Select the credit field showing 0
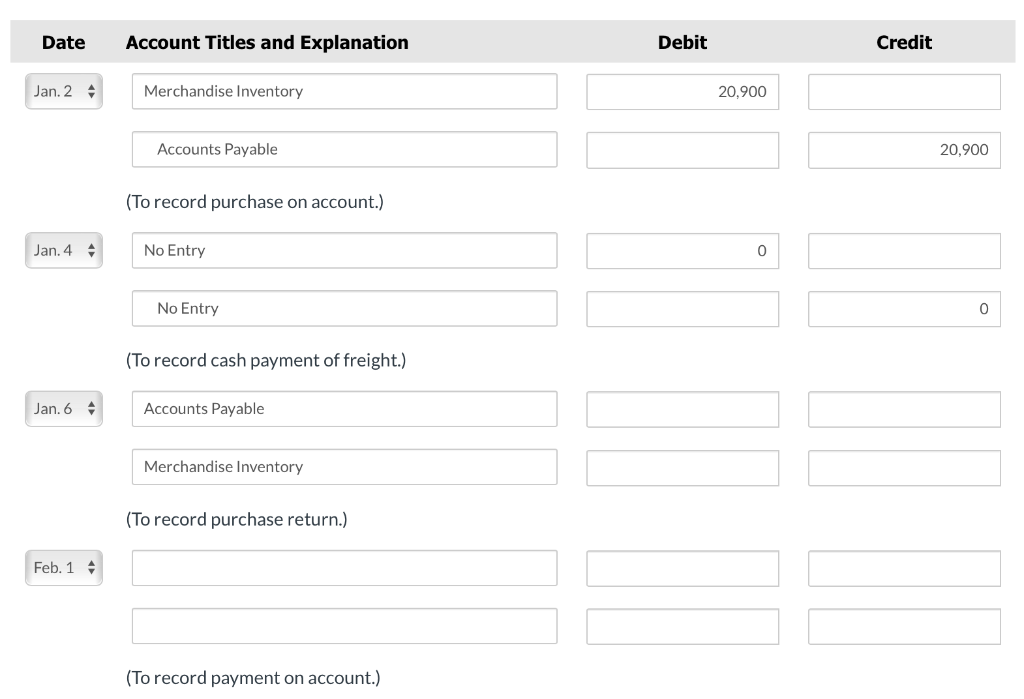 coord(903,308)
